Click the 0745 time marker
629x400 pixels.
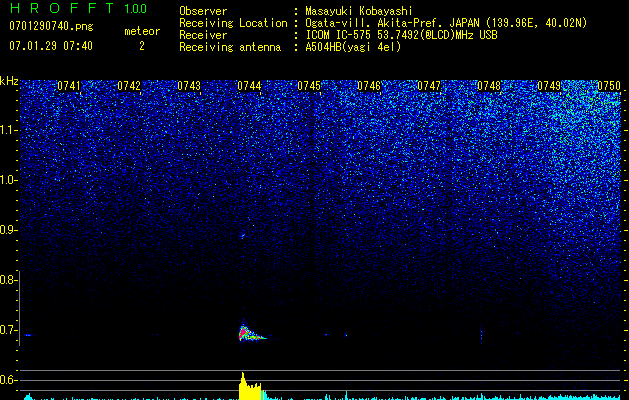309,86
